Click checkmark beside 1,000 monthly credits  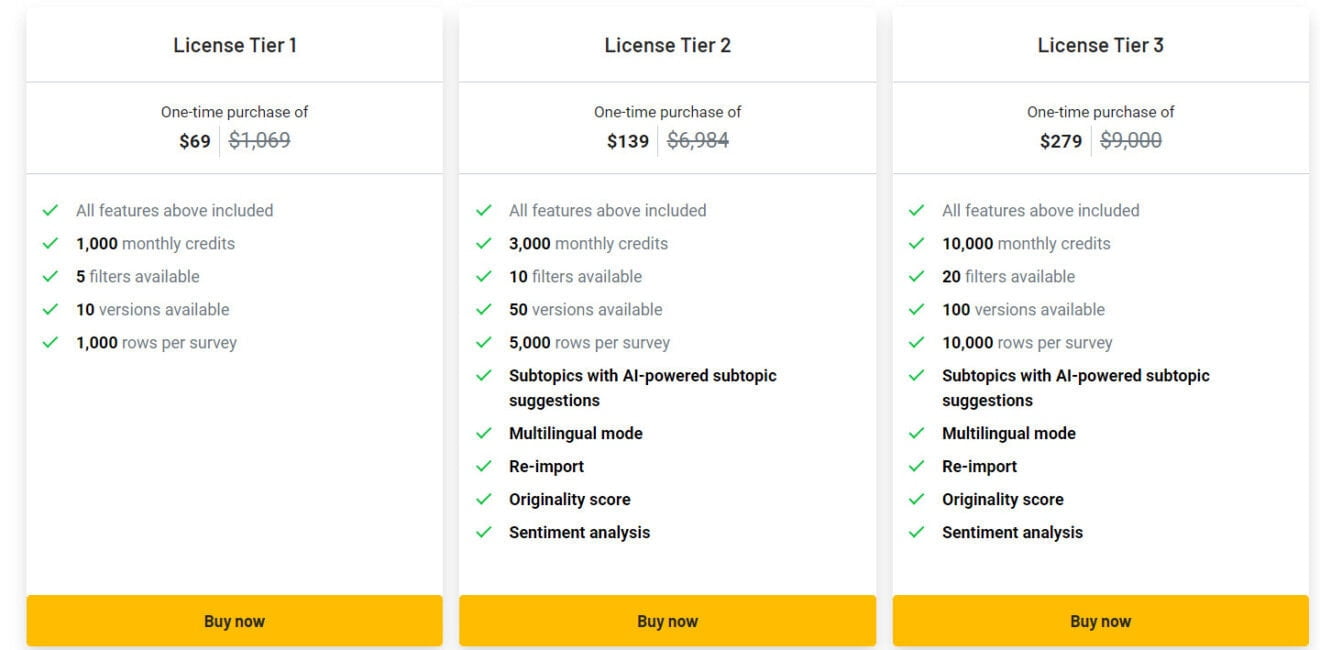(x=51, y=243)
